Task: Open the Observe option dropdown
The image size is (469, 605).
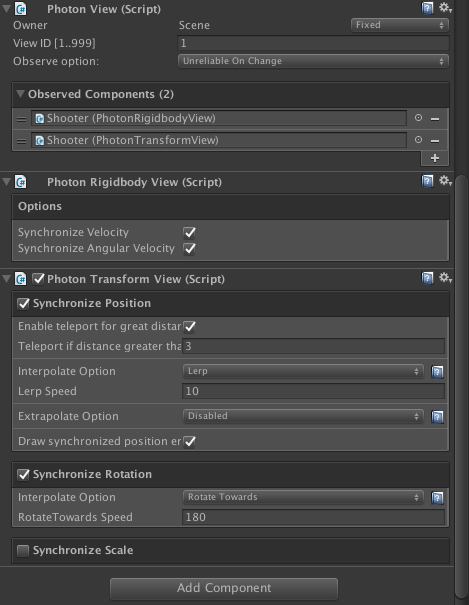Action: [313, 61]
